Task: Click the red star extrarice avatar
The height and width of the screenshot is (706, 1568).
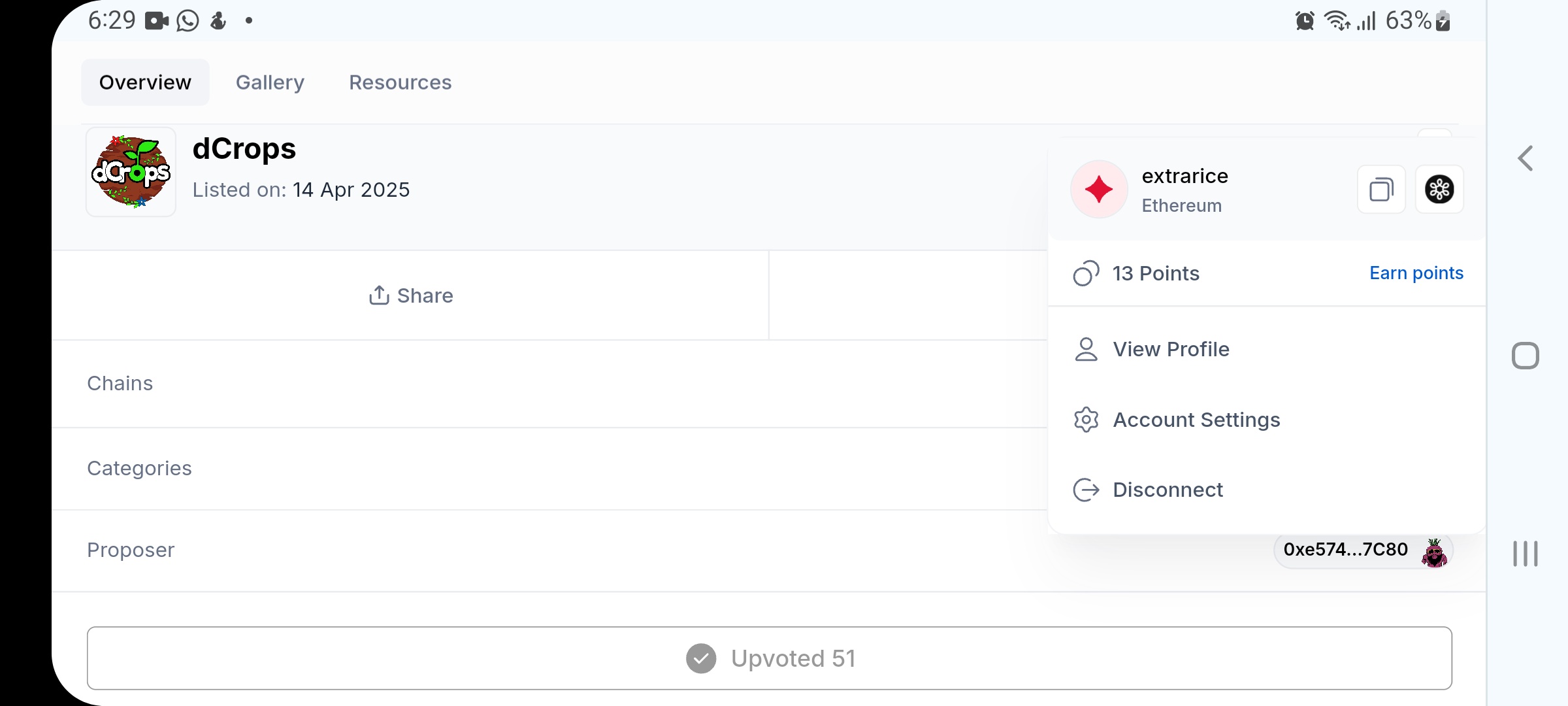Action: click(x=1099, y=190)
